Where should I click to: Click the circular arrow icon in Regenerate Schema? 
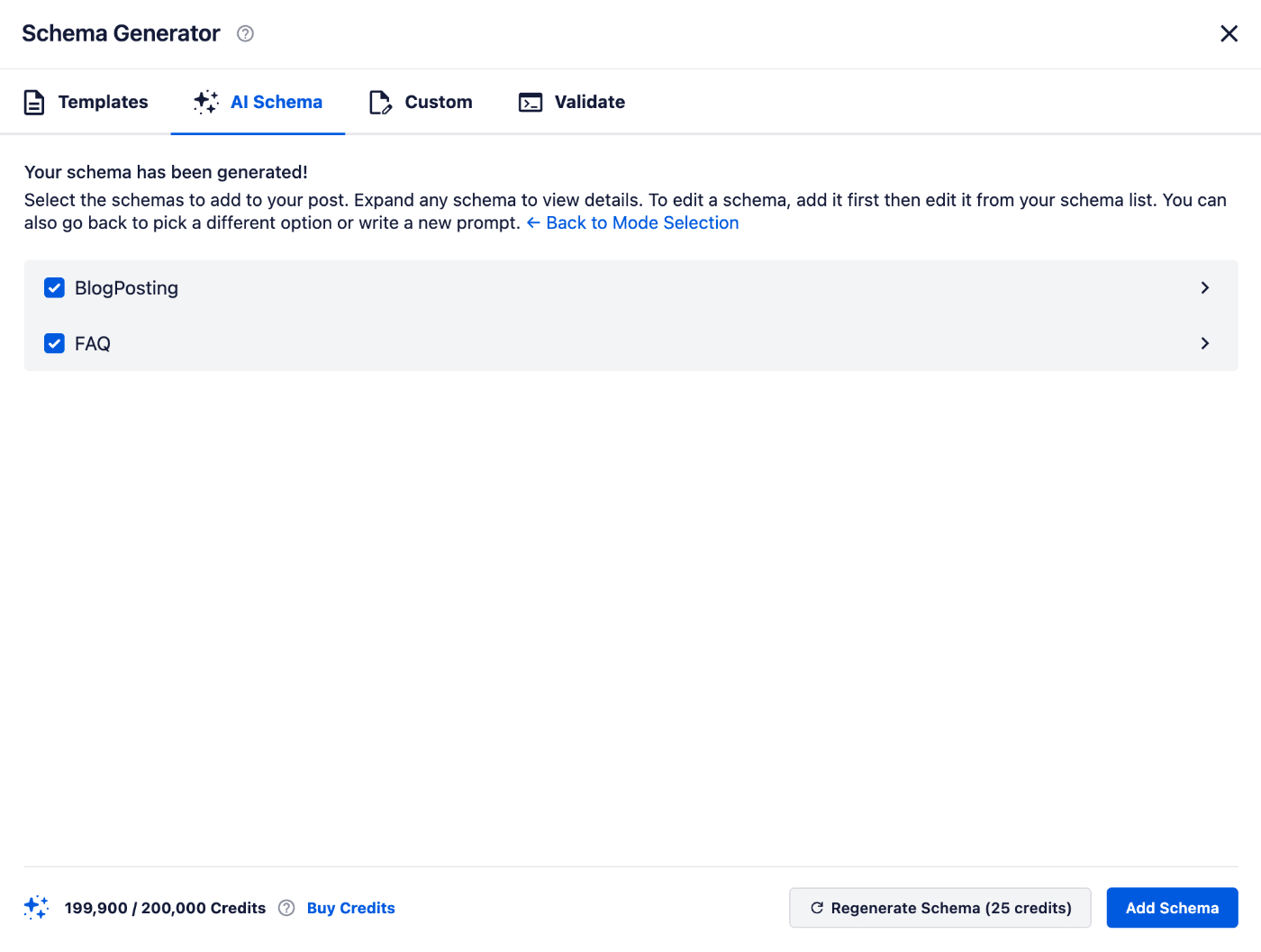point(817,908)
